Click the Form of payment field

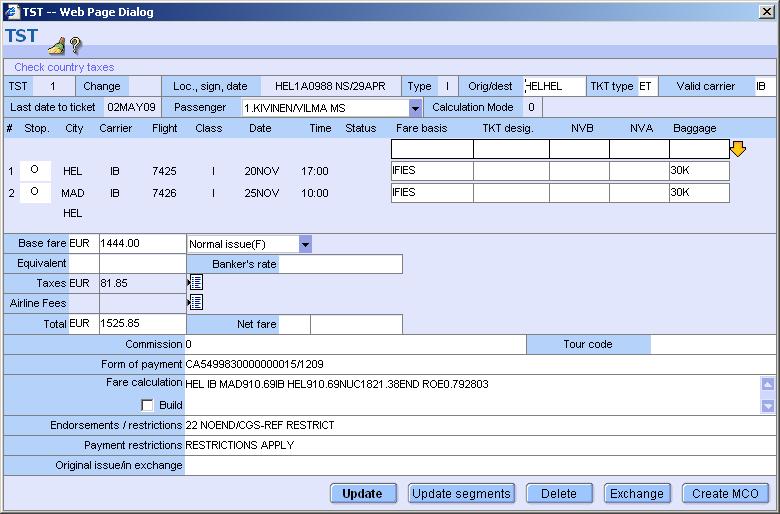pyautogui.click(x=480, y=364)
